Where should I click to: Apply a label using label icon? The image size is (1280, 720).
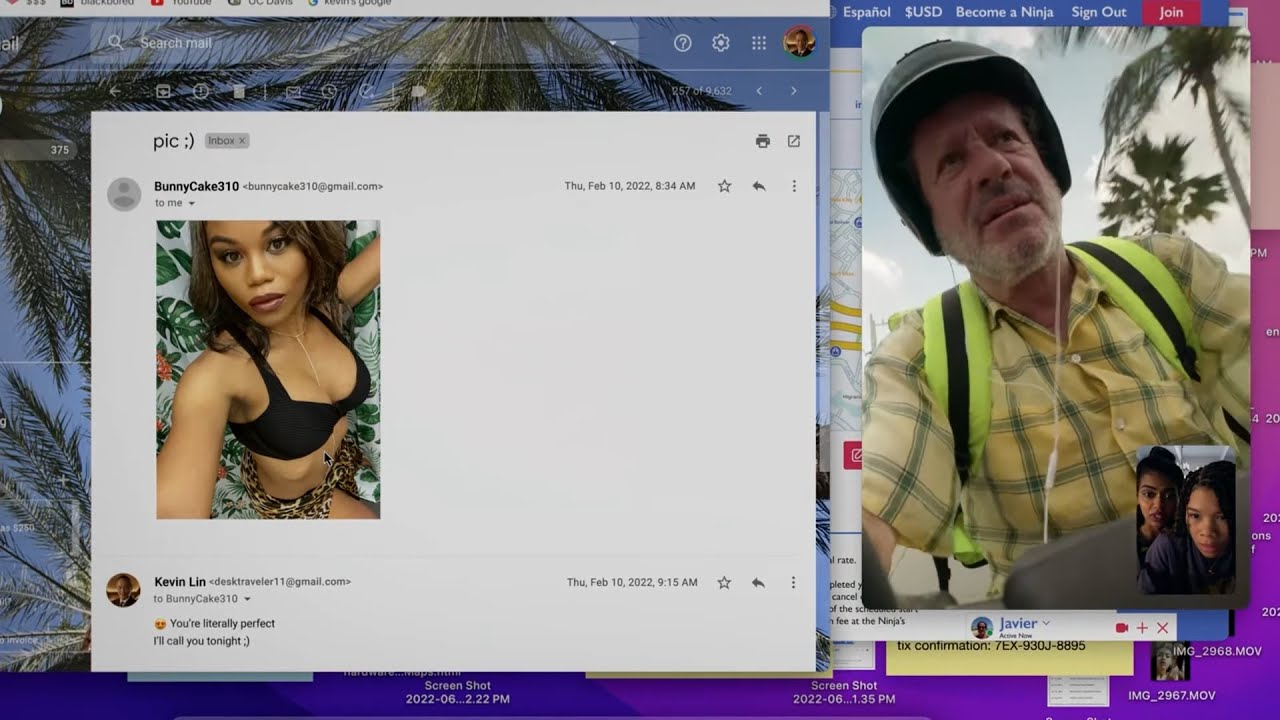tap(419, 91)
